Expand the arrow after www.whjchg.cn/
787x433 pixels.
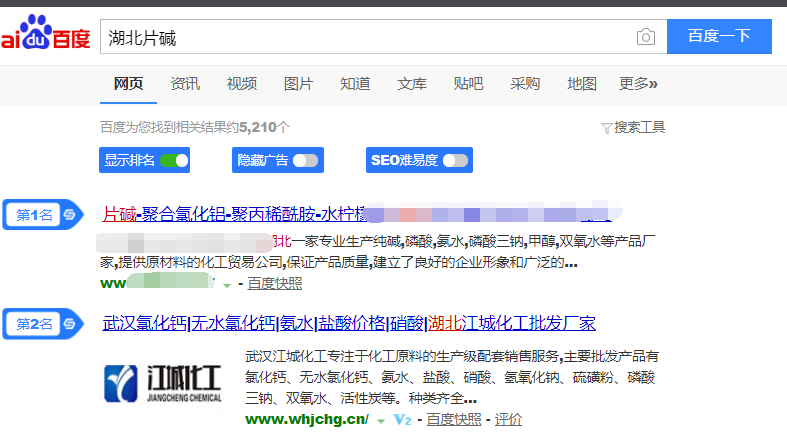[381, 421]
